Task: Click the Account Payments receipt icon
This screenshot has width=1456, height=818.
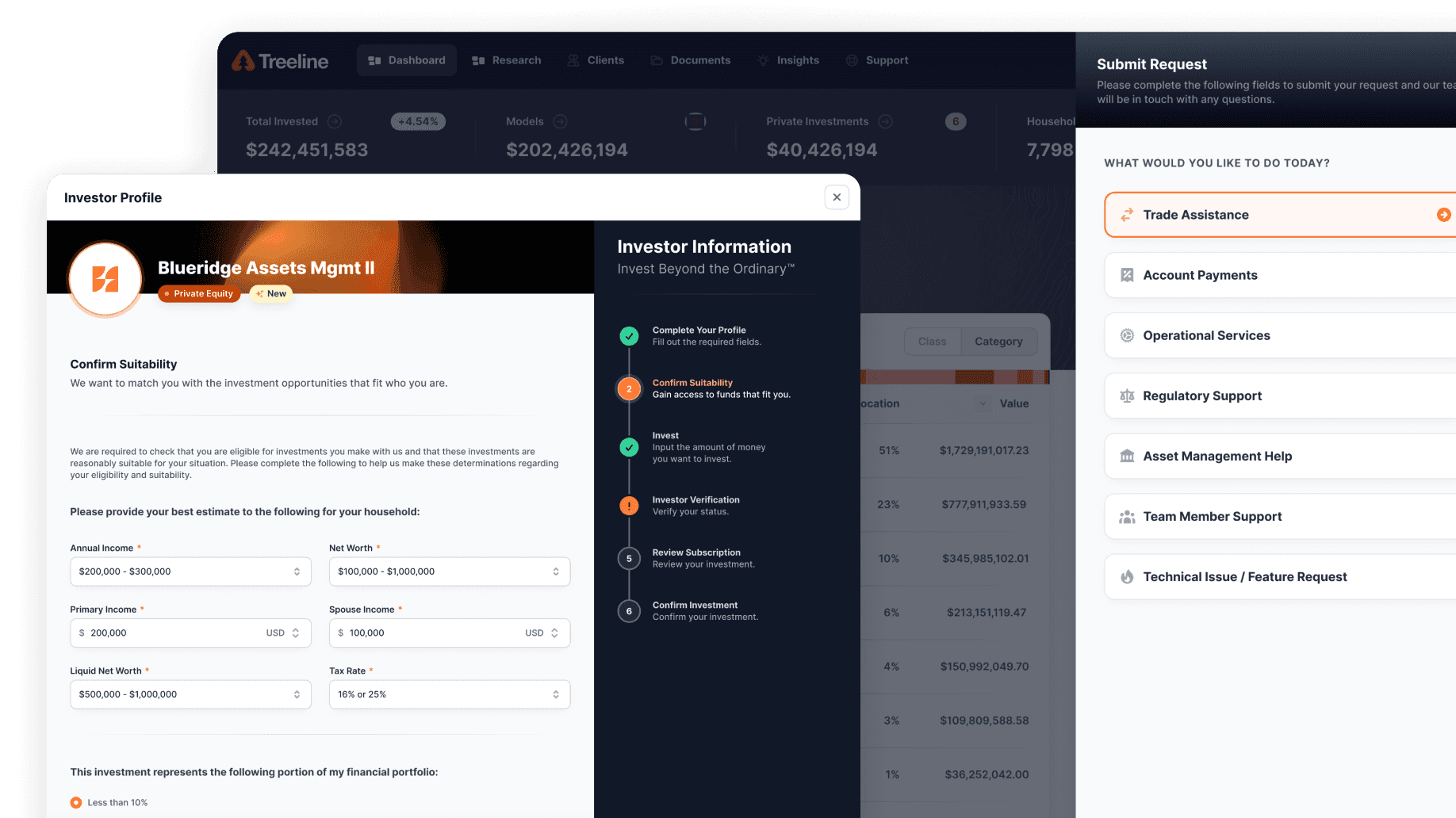Action: [x=1127, y=275]
